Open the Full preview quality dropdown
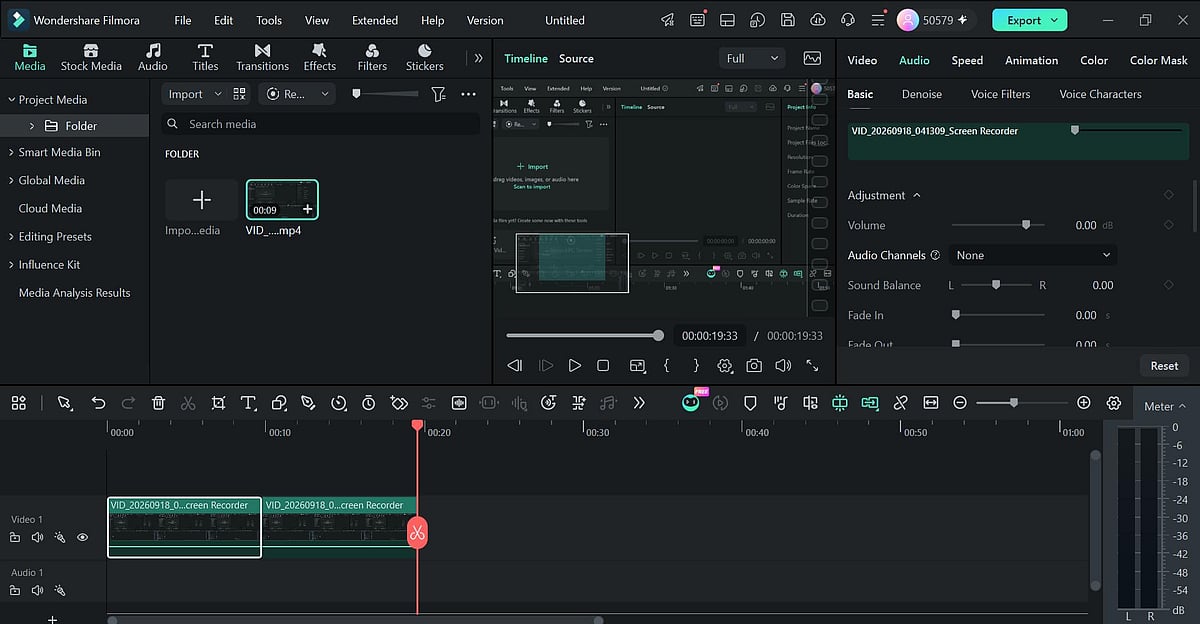Image resolution: width=1200 pixels, height=624 pixels. point(750,59)
